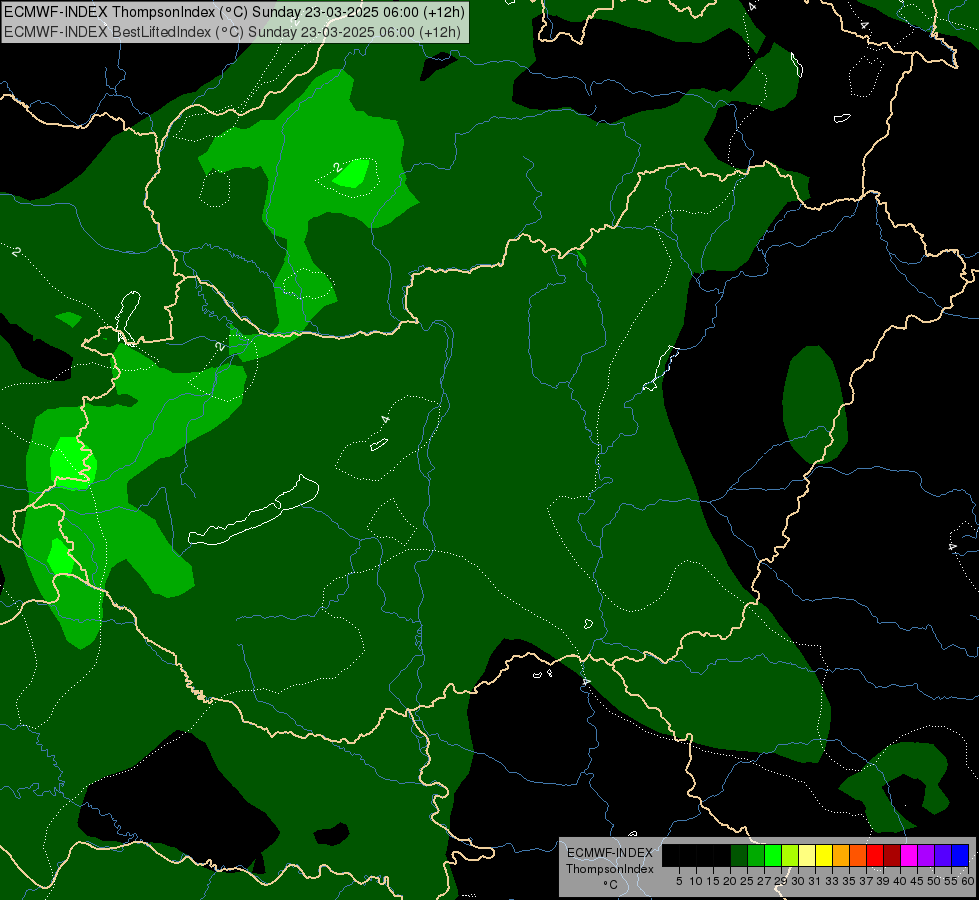Pick the blue 55–60 legend swatch
This screenshot has height=900, width=979.
point(960,855)
